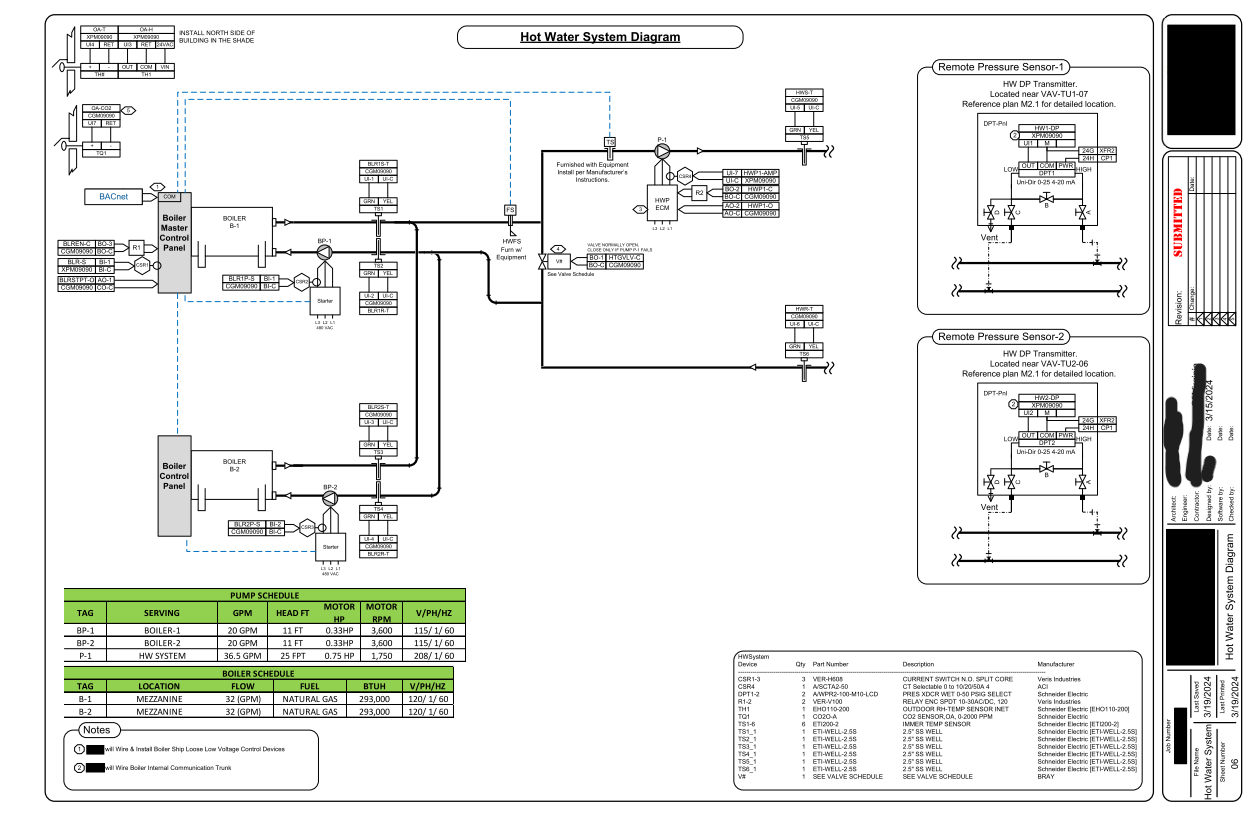1257x813 pixels.
Task: Click the 'BLR1P-S' point label
Action: (x=242, y=278)
